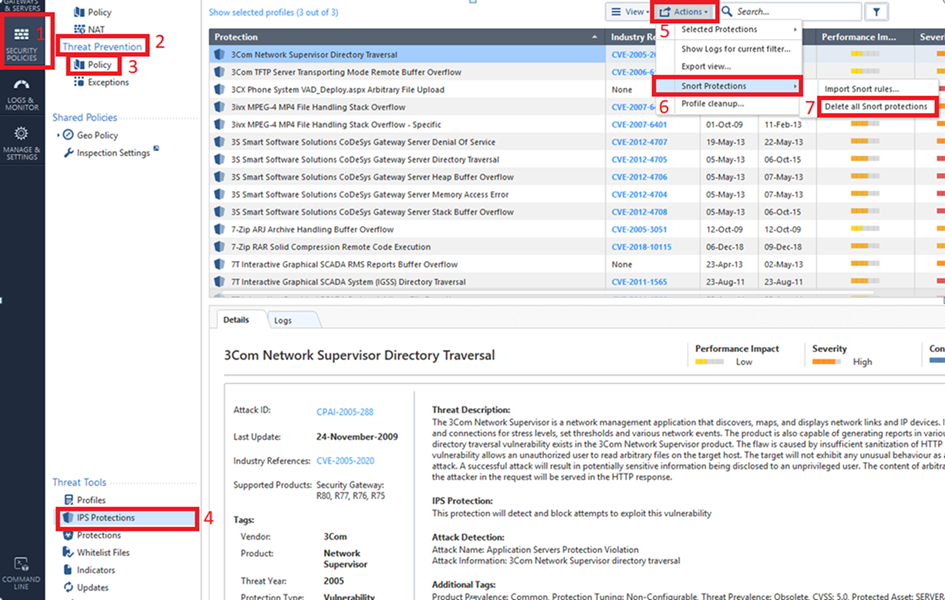Select Import Snort rules menu entry
The width and height of the screenshot is (945, 600).
[x=861, y=89]
